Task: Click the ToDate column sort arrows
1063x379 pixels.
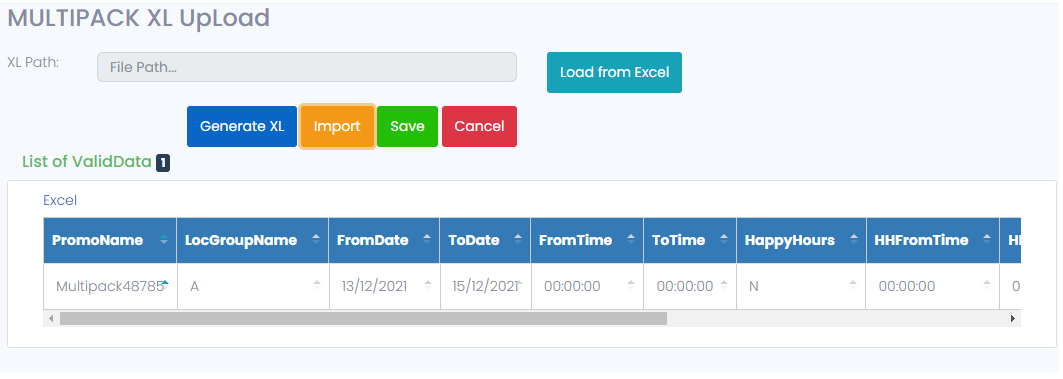Action: 518,240
